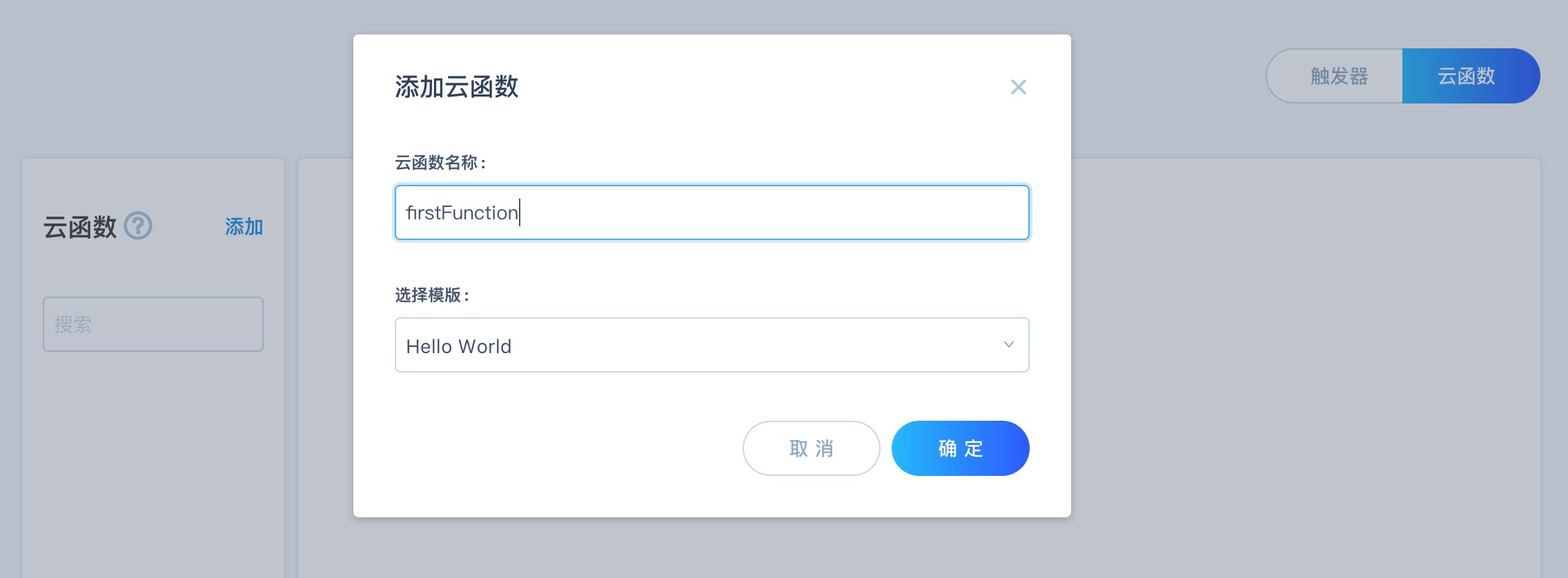The width and height of the screenshot is (1568, 578).
Task: Click the 添加云函数 dialog title
Action: click(x=456, y=87)
